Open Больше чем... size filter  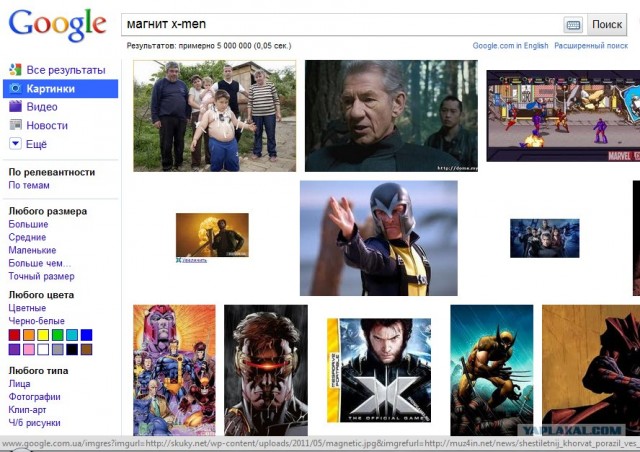click(x=40, y=263)
